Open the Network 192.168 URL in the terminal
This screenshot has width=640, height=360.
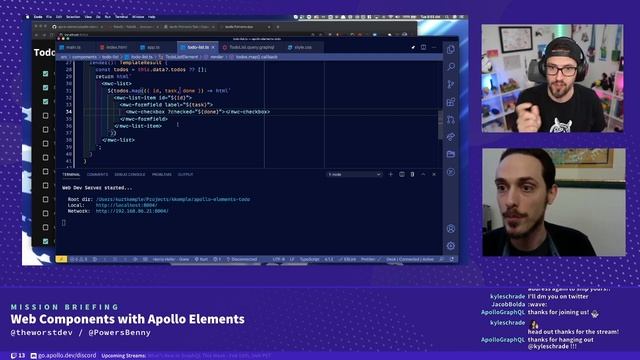(x=132, y=211)
